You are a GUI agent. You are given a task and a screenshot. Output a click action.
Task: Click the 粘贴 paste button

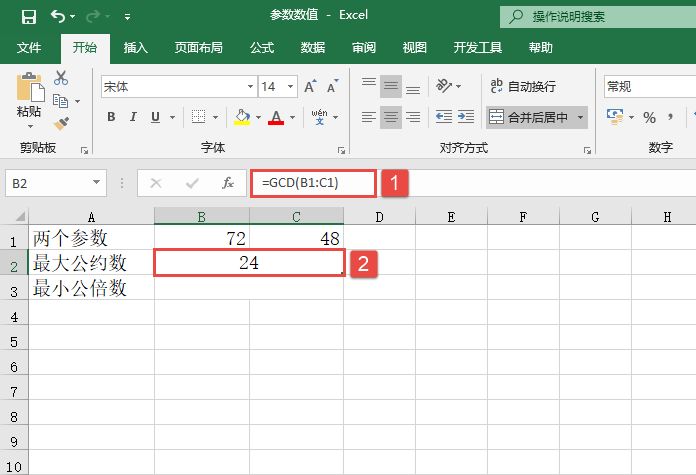coord(29,100)
